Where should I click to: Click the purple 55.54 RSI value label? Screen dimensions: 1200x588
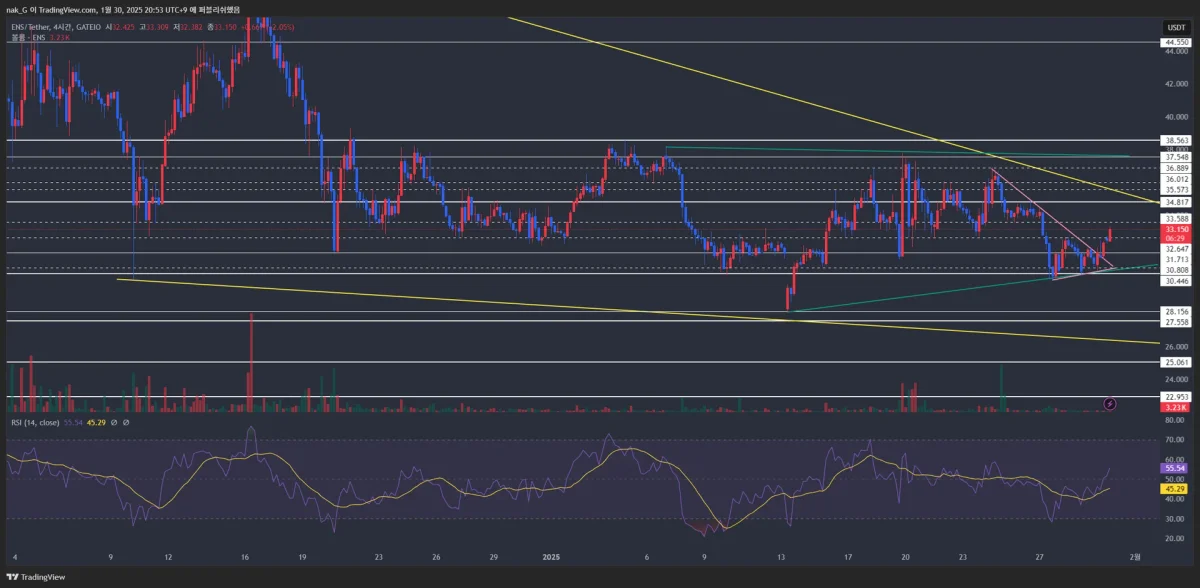coord(1174,467)
